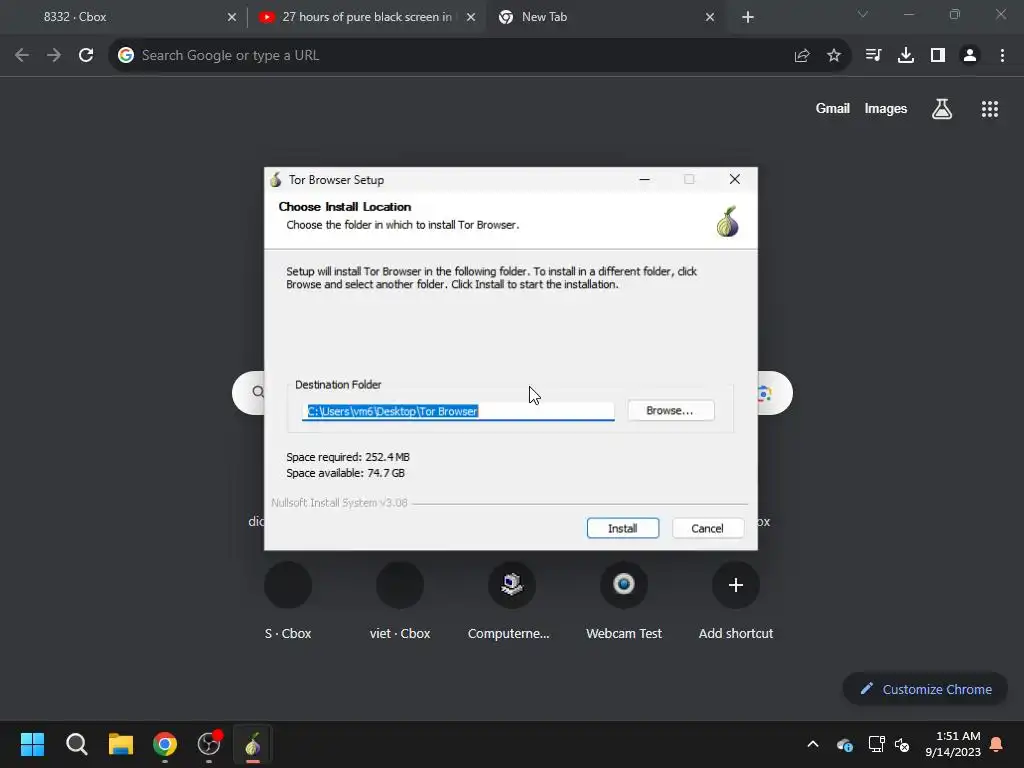
Task: Close the 8332 · Cbox tab
Action: pyautogui.click(x=231, y=18)
